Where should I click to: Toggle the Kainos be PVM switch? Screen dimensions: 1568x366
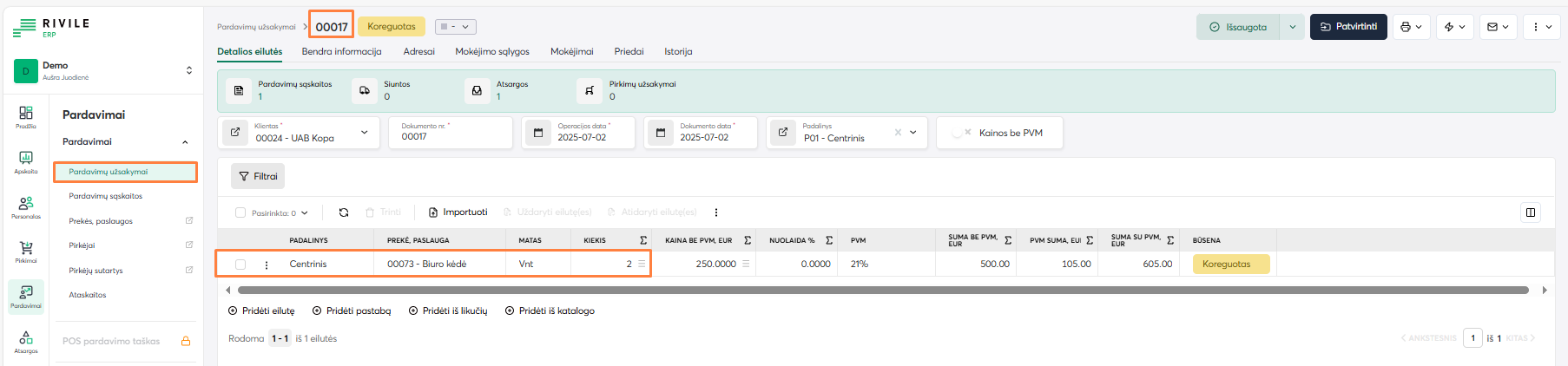coord(961,133)
